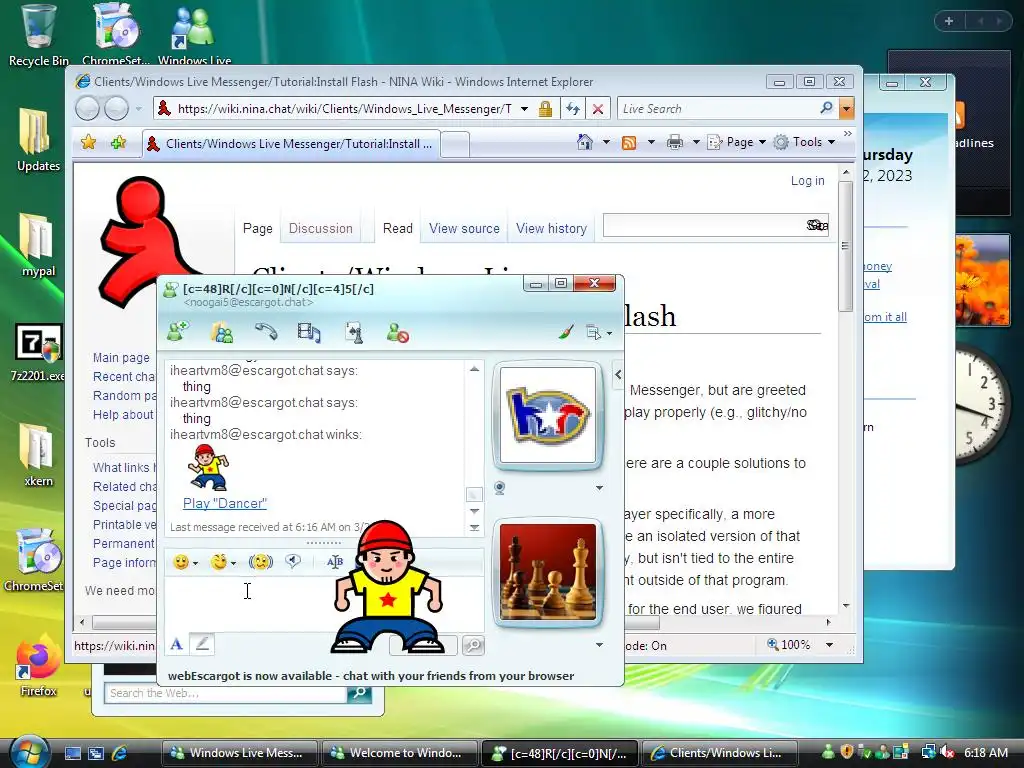Image resolution: width=1024 pixels, height=768 pixels.
Task: Click the sidebar add gadget plus button
Action: 948,22
